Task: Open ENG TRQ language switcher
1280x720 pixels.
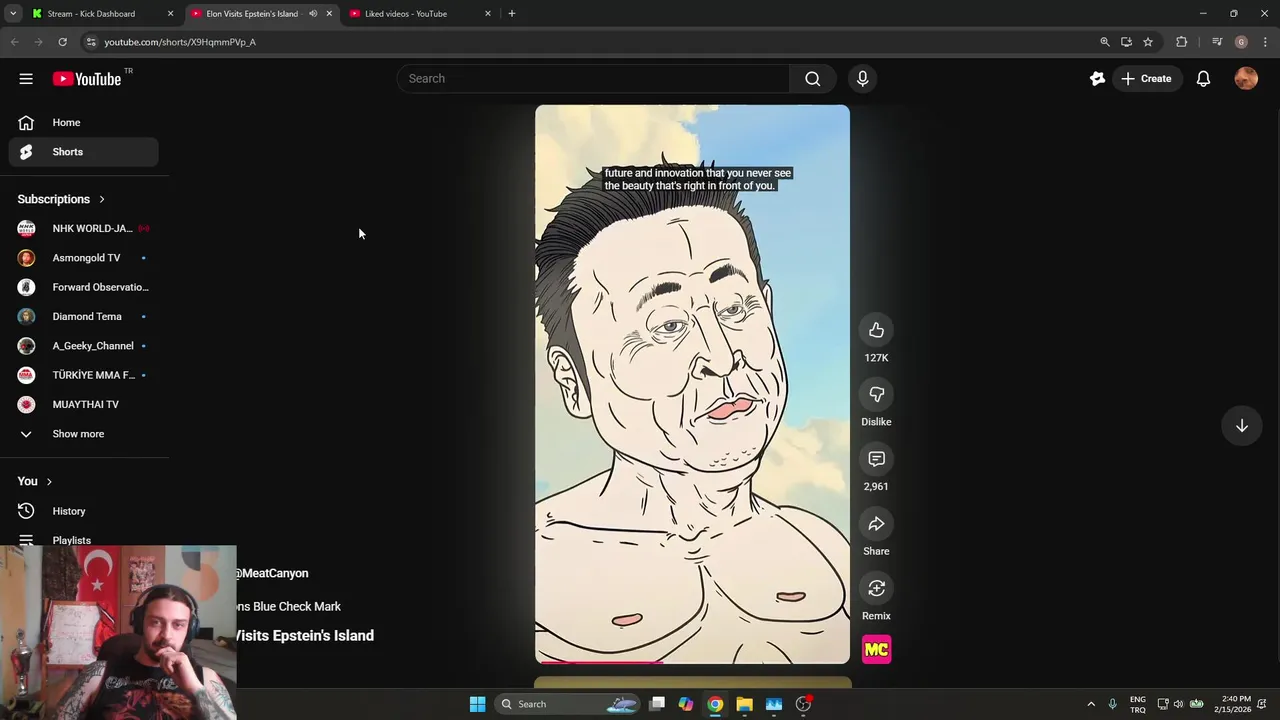Action: 1138,704
